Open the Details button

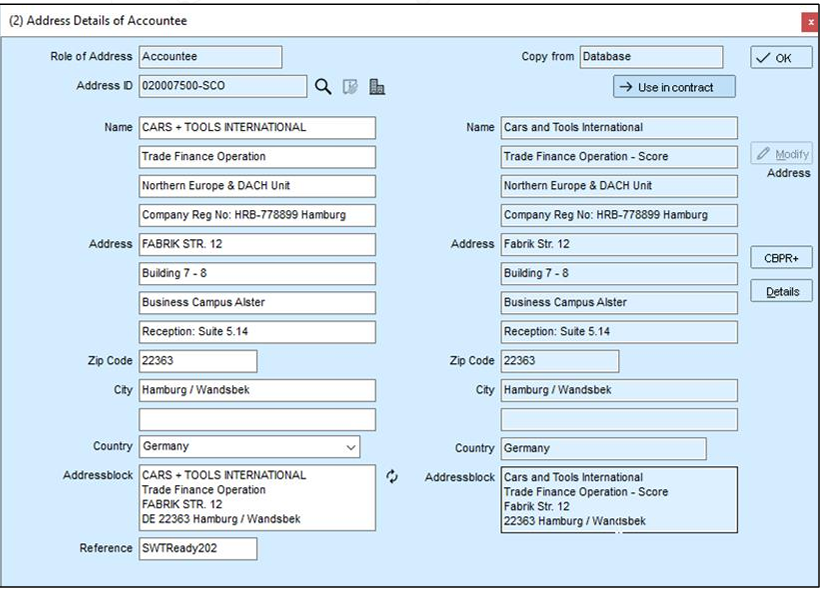(x=781, y=291)
